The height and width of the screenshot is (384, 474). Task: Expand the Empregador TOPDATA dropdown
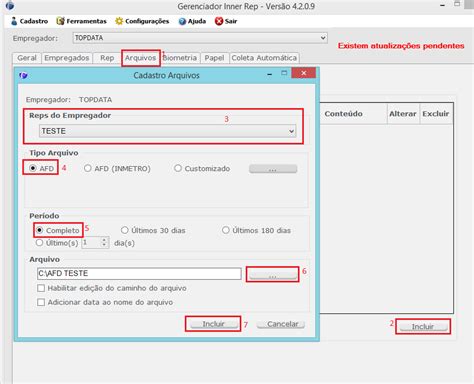coord(323,38)
